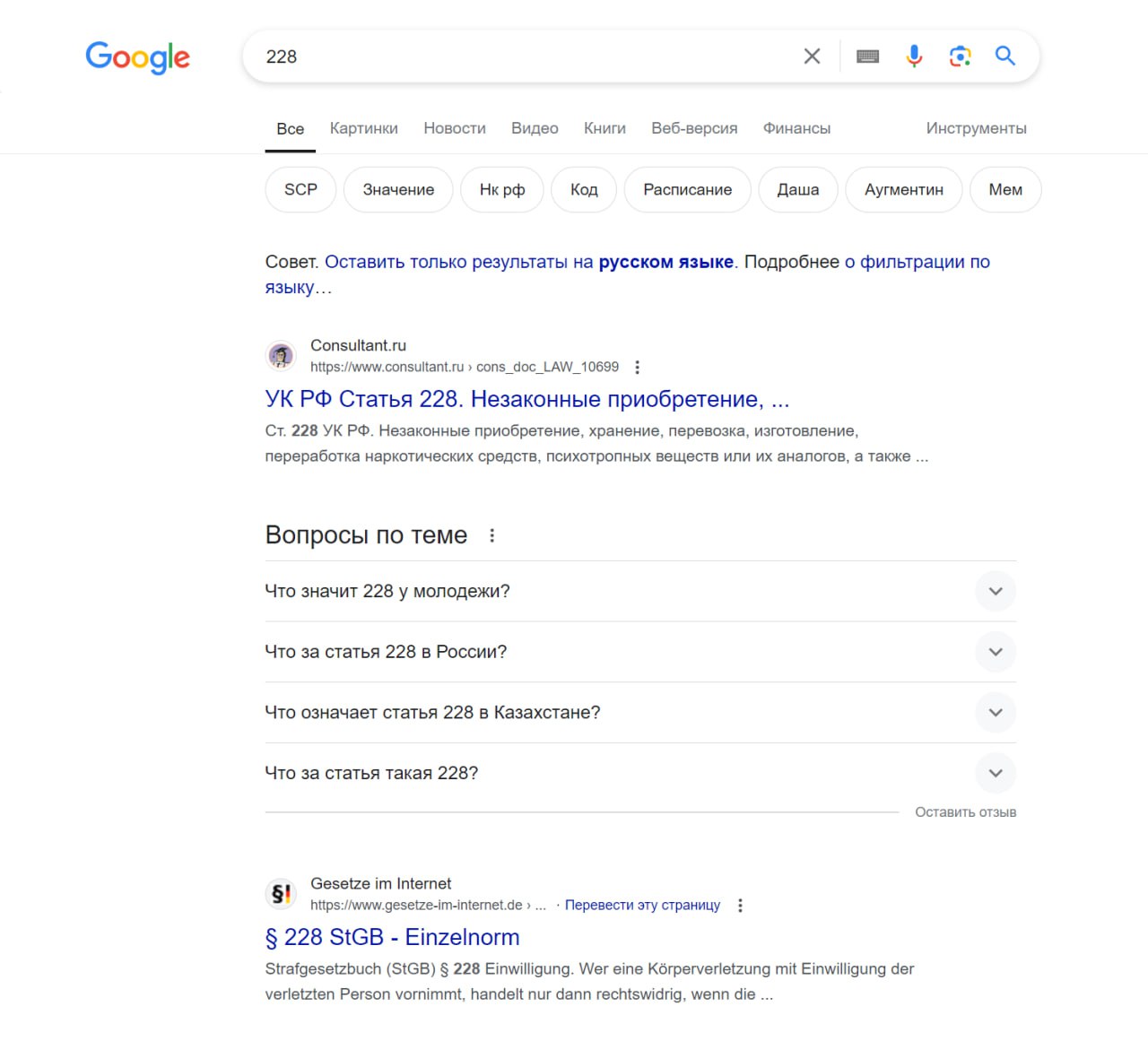Open options menu for Consultant.ru result
The height and width of the screenshot is (1041, 1148).
637,367
